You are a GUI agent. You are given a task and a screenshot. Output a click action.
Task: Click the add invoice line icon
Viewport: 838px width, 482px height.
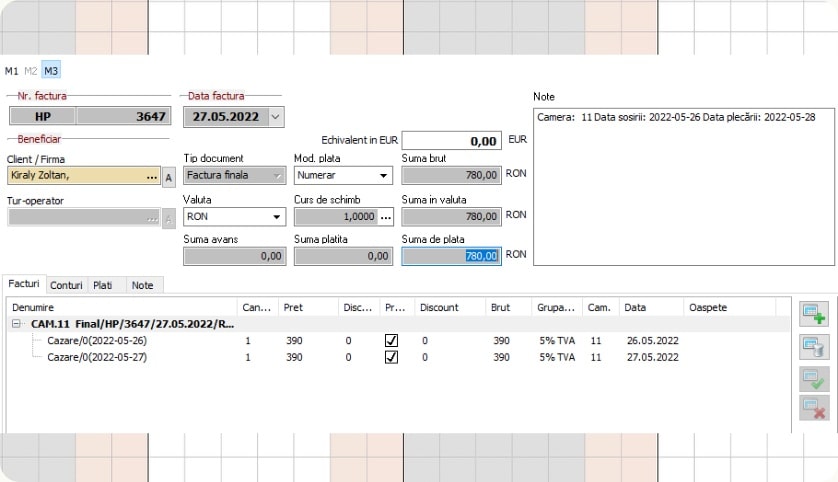pos(813,314)
